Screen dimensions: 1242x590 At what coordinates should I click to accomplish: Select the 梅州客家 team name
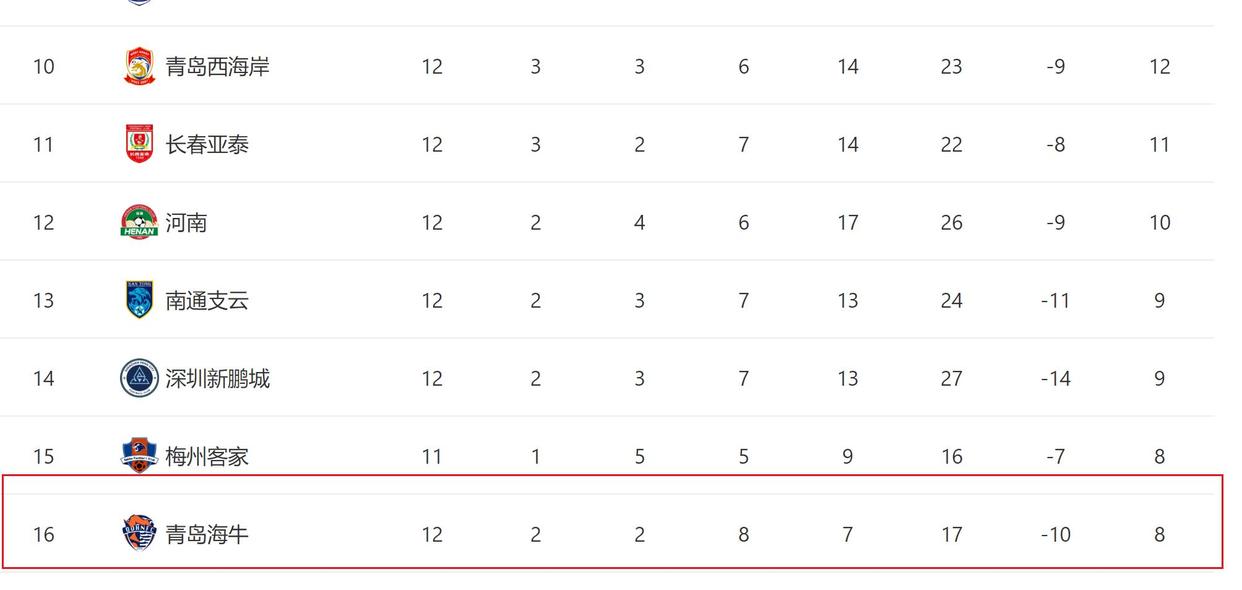click(207, 456)
